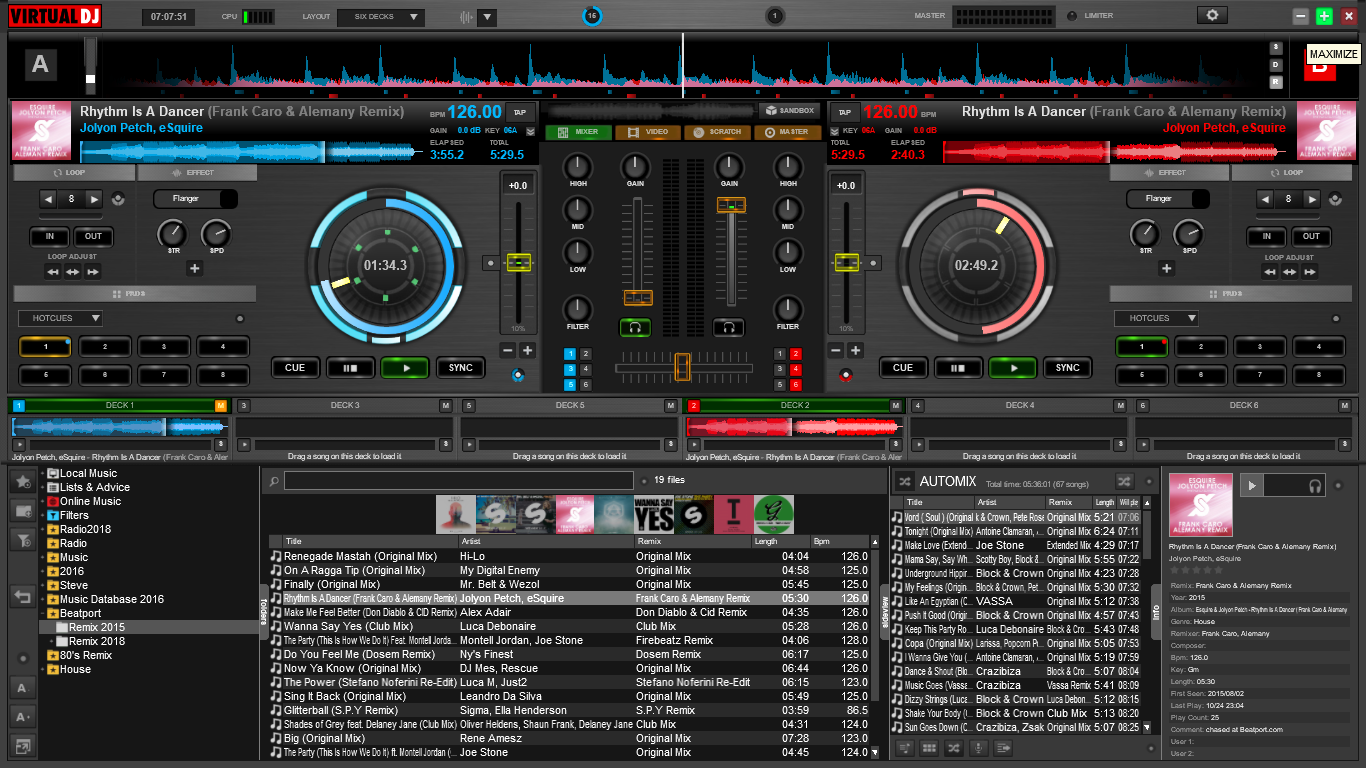Toggle right deck headphone cue button
Screen dimensions: 1366x768
coord(728,327)
